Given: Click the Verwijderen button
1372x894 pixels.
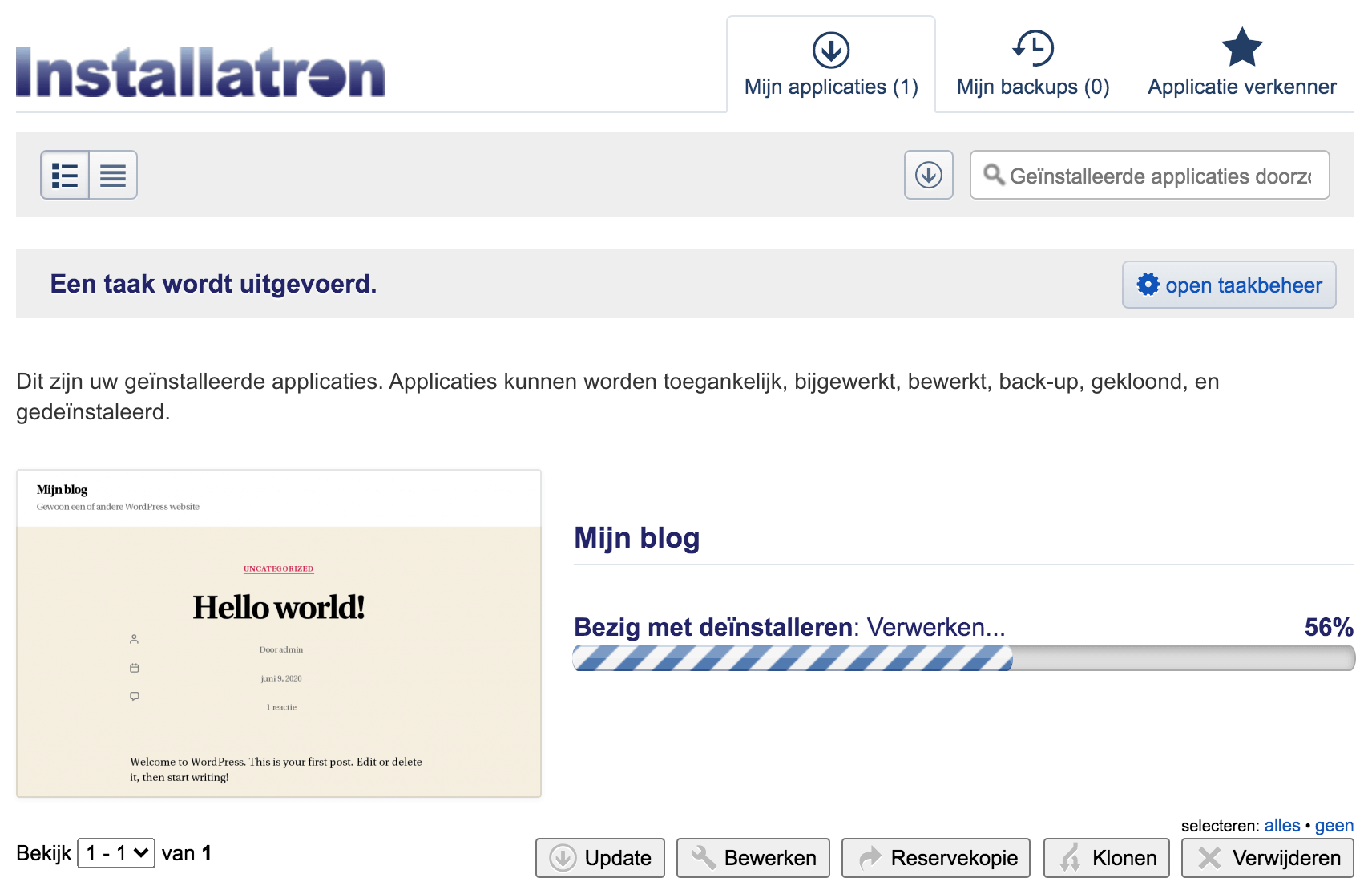Looking at the screenshot, I should [1268, 858].
